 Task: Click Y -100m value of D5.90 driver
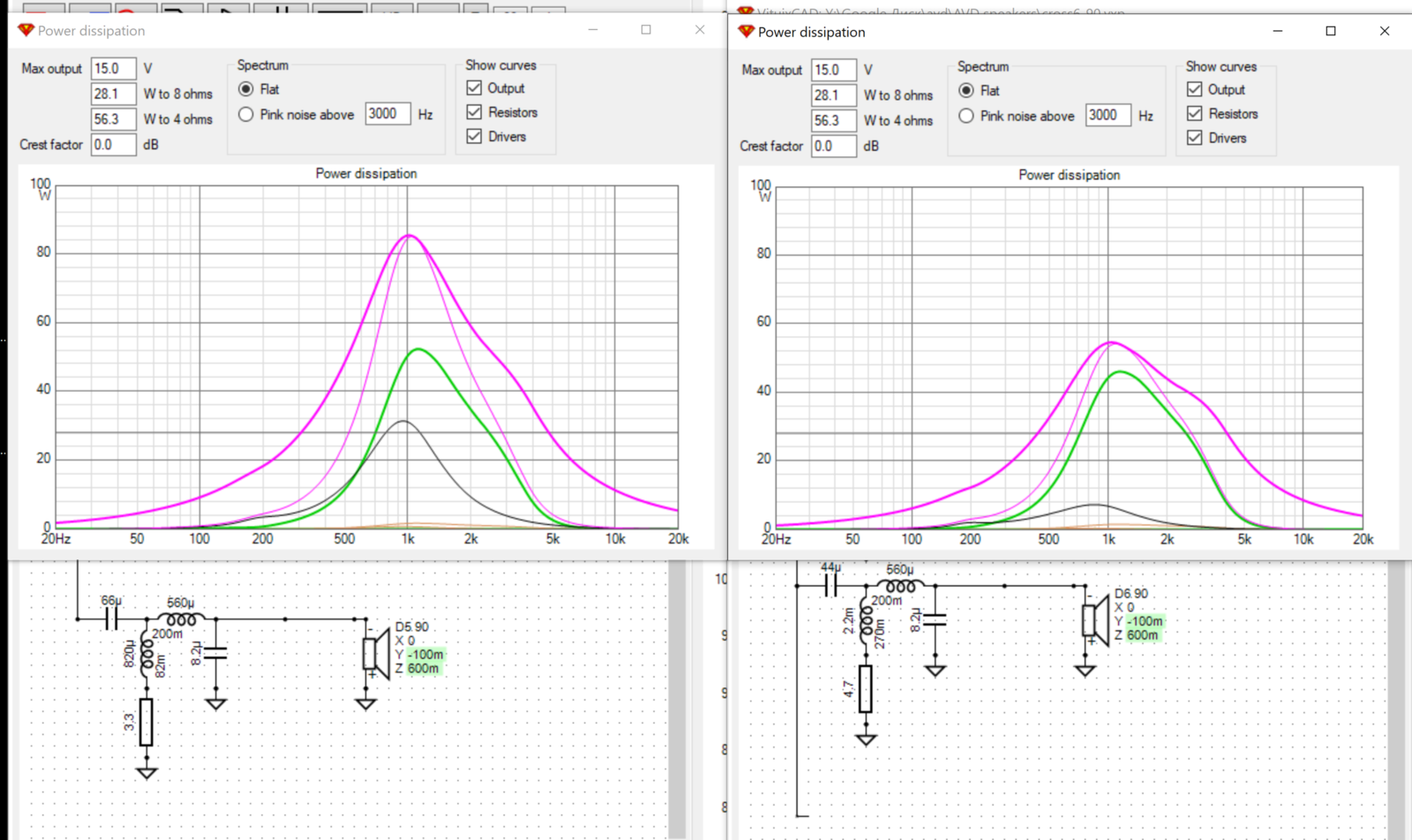coord(426,655)
